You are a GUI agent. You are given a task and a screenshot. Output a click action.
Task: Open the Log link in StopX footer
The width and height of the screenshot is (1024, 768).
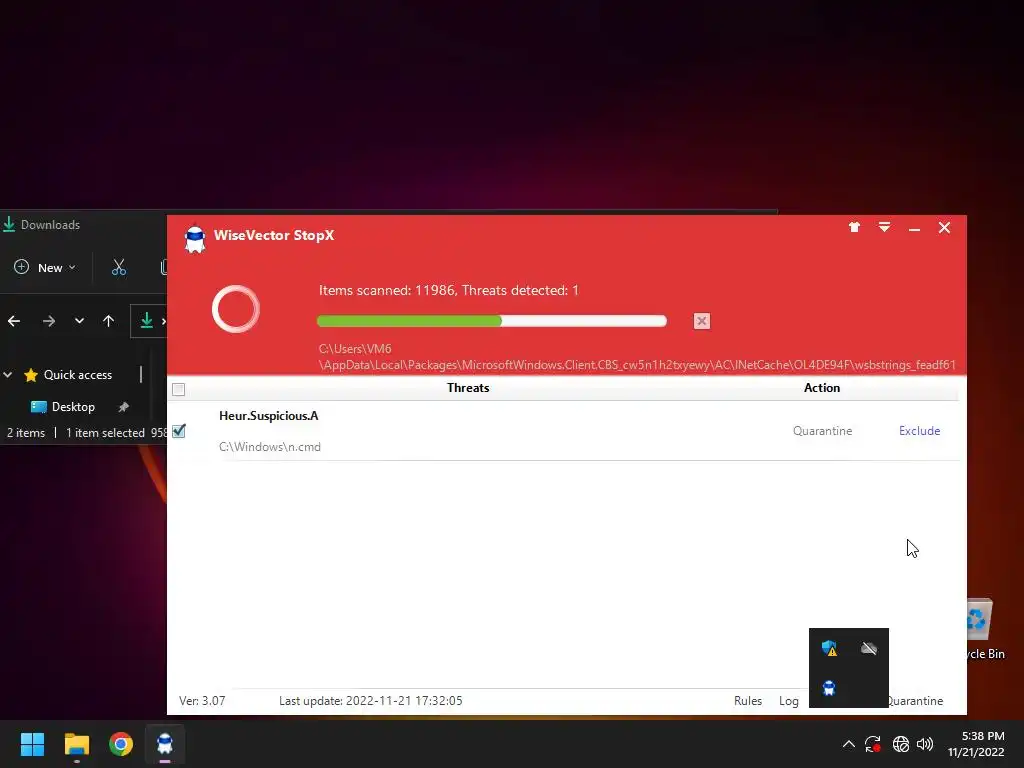[x=788, y=701]
